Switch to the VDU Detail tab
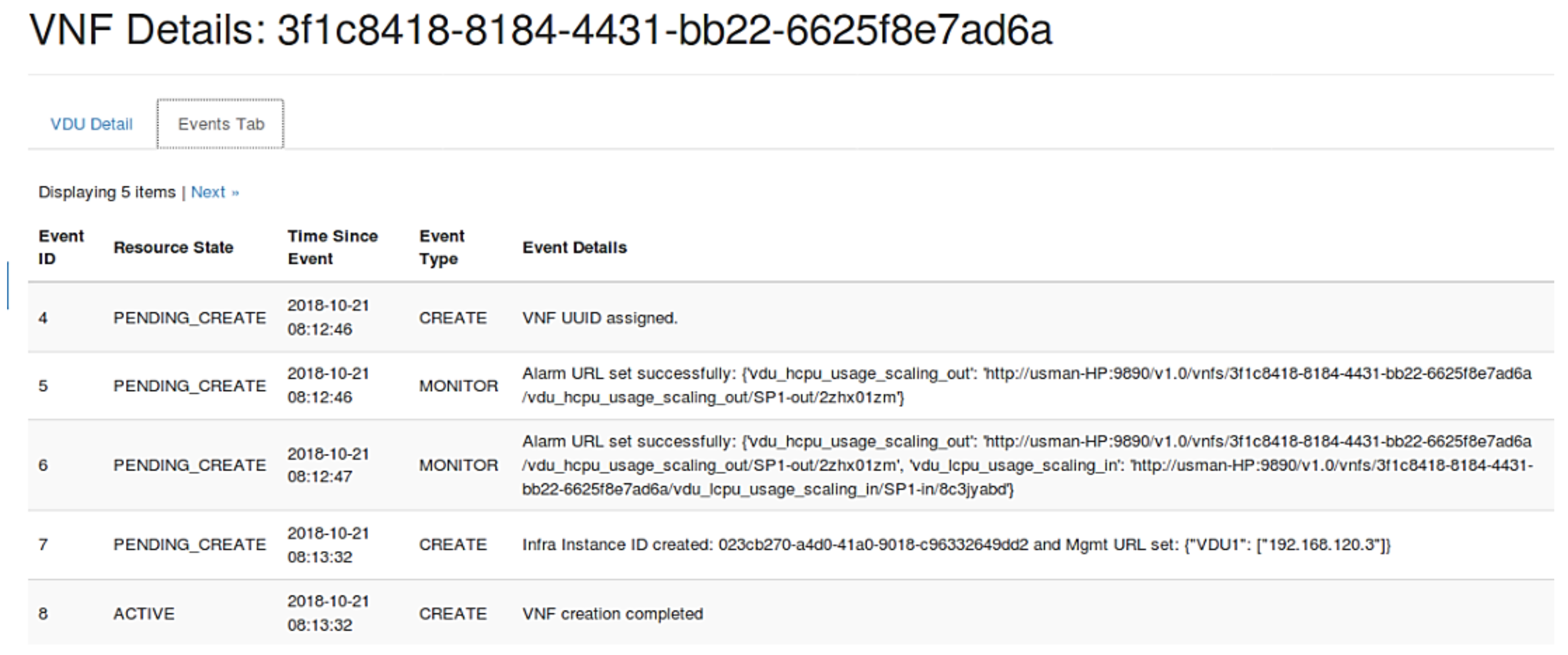This screenshot has height=655, width=1568. click(91, 124)
